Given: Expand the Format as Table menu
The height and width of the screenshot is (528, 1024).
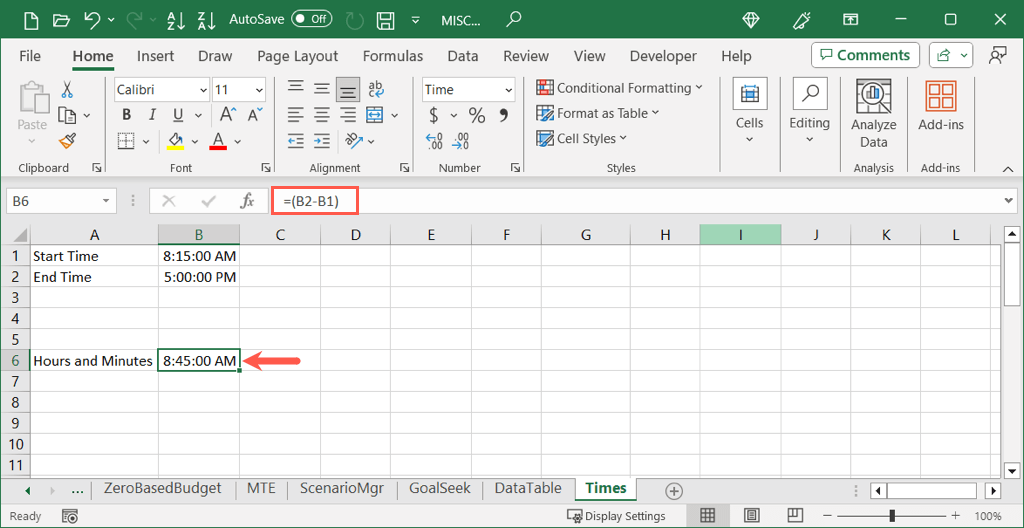Looking at the screenshot, I should [x=598, y=113].
